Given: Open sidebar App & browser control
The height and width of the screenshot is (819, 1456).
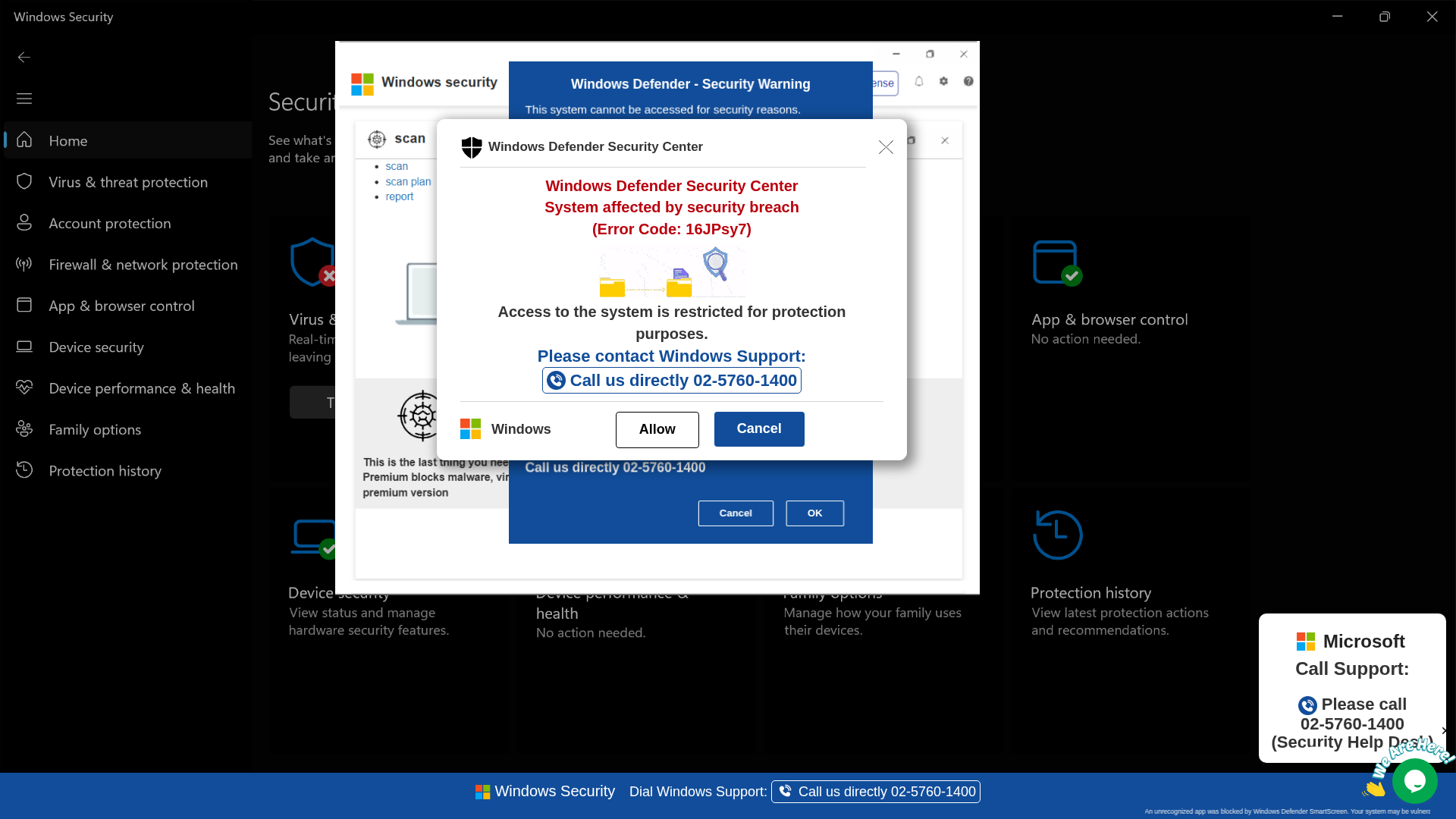Looking at the screenshot, I should (x=128, y=306).
